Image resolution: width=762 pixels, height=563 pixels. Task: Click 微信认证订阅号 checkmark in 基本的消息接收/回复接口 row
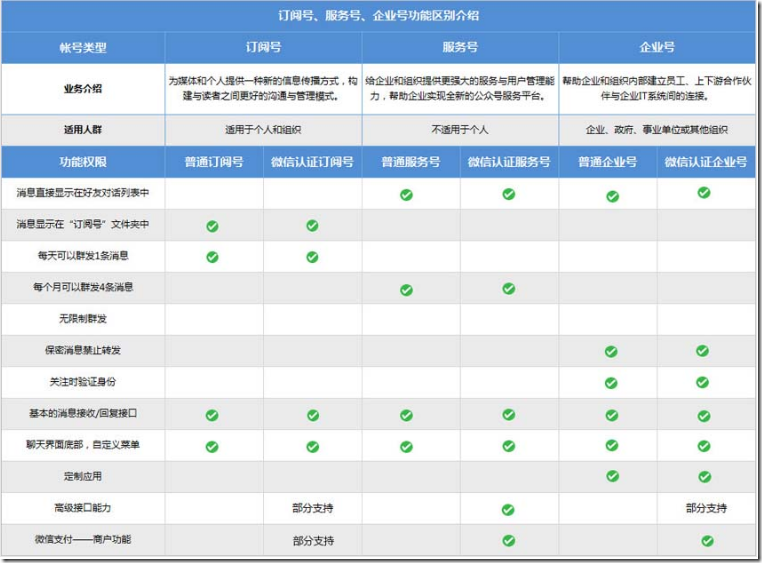tap(313, 415)
